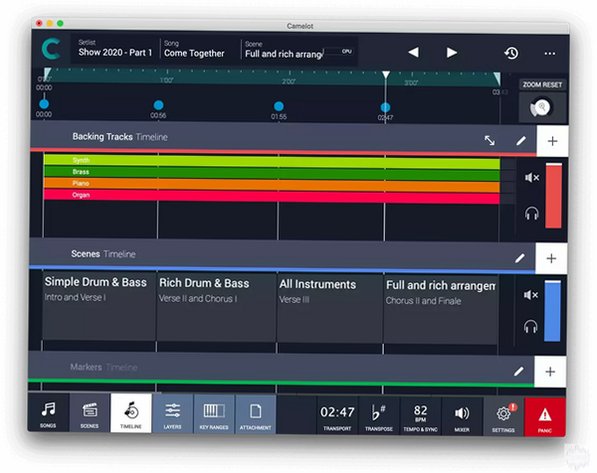Click the timeline marker at 02:47
This screenshot has width=597, height=473.
385,107
